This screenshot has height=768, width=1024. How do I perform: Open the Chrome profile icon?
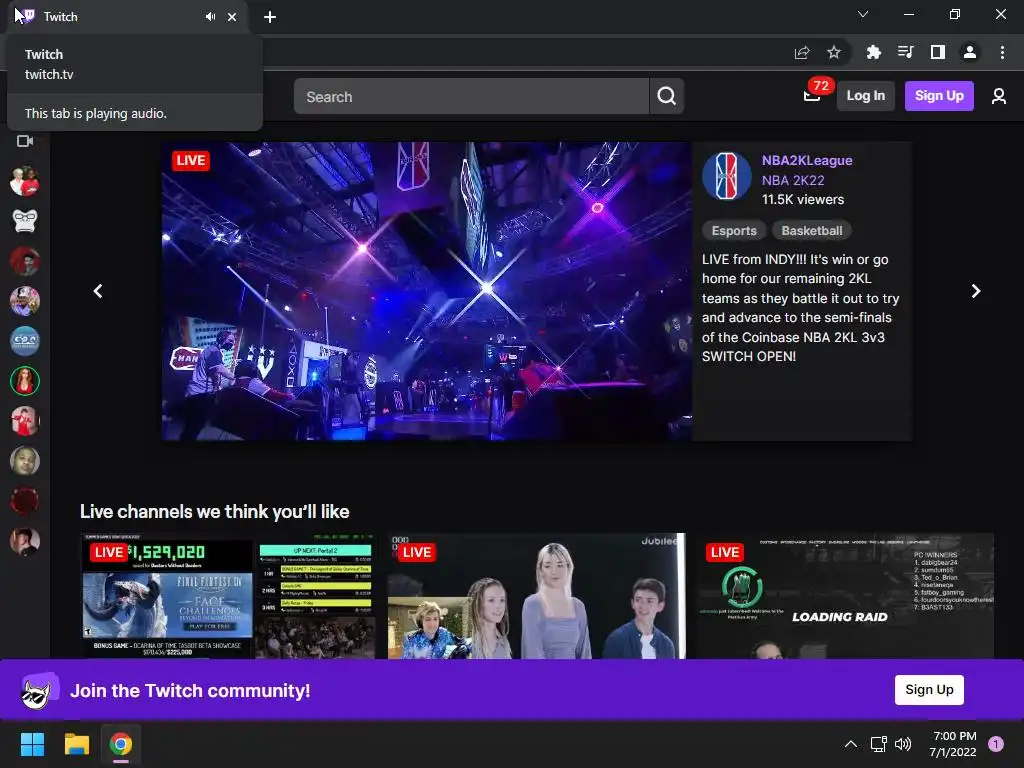coord(970,52)
